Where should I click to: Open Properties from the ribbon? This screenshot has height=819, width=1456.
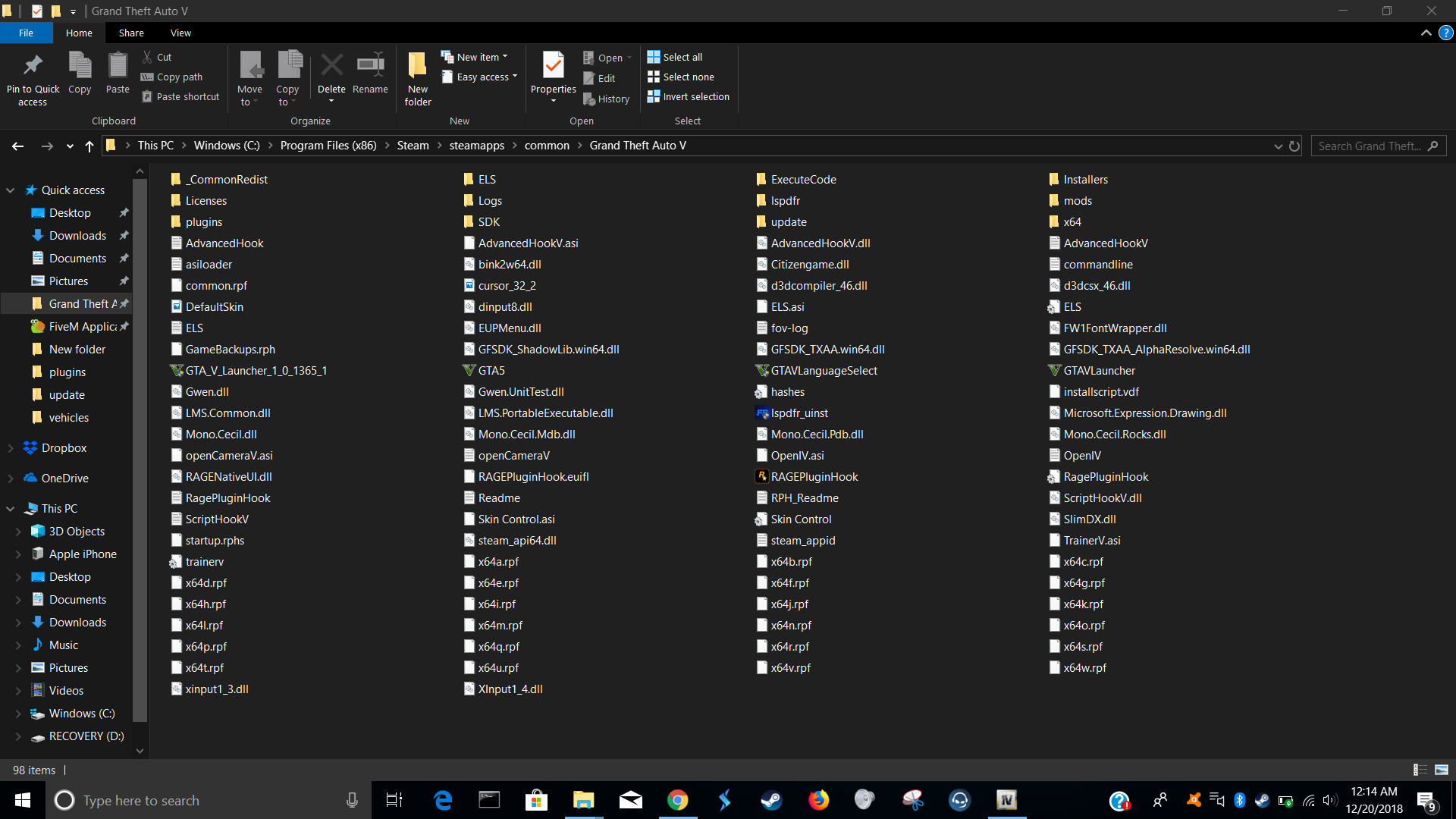(553, 67)
